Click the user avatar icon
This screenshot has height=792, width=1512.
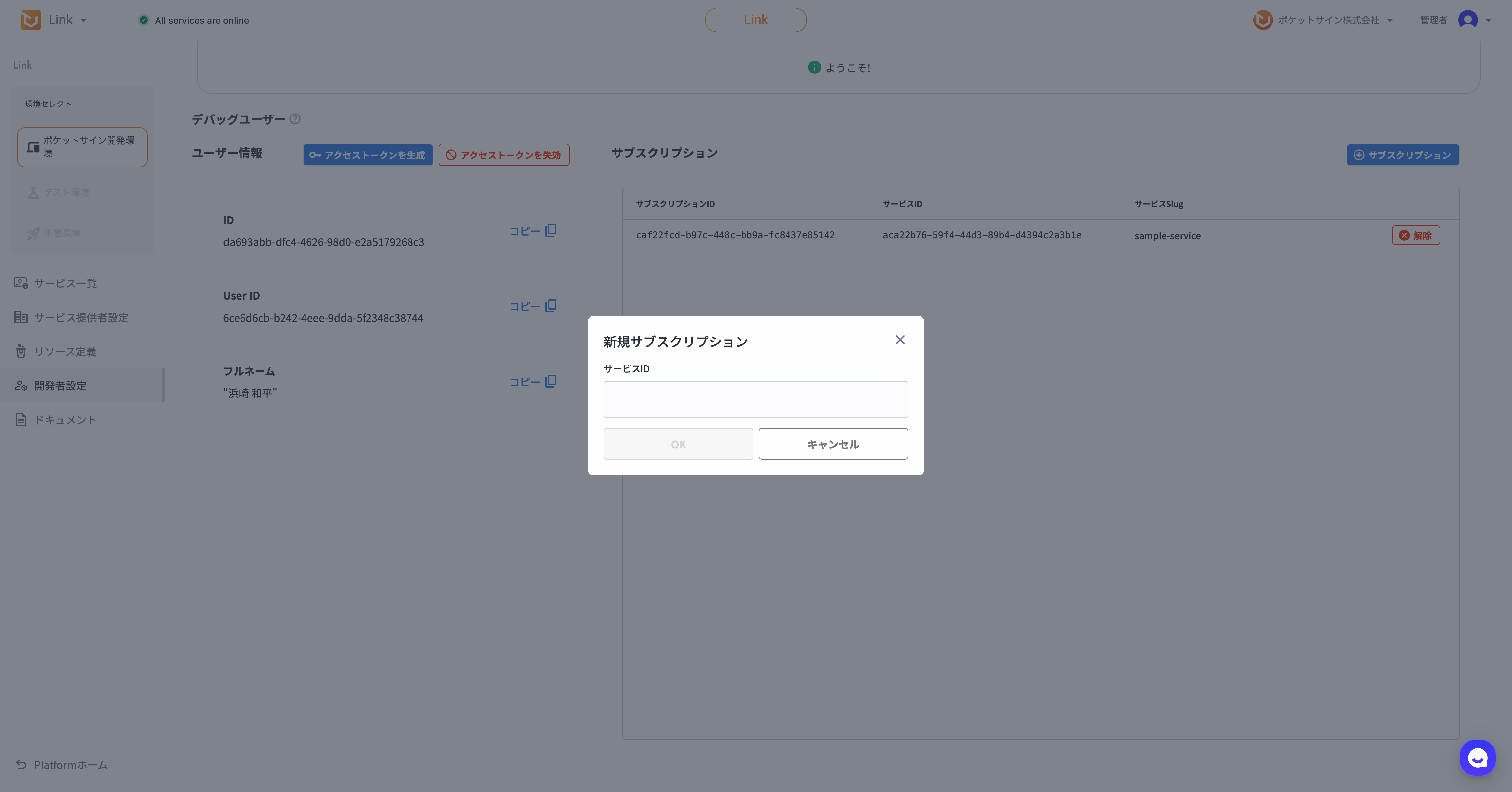[x=1467, y=20]
